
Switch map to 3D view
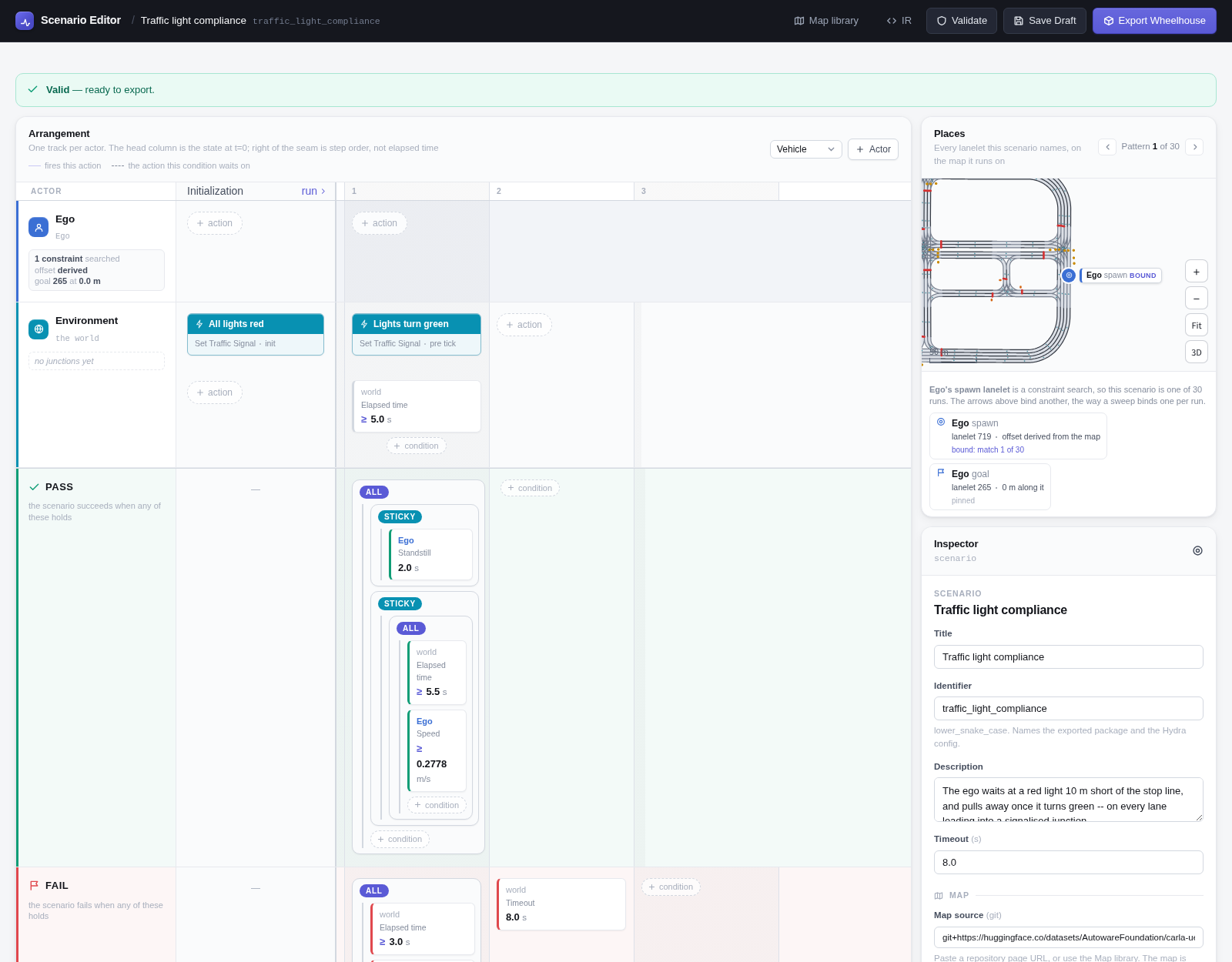coord(1197,352)
